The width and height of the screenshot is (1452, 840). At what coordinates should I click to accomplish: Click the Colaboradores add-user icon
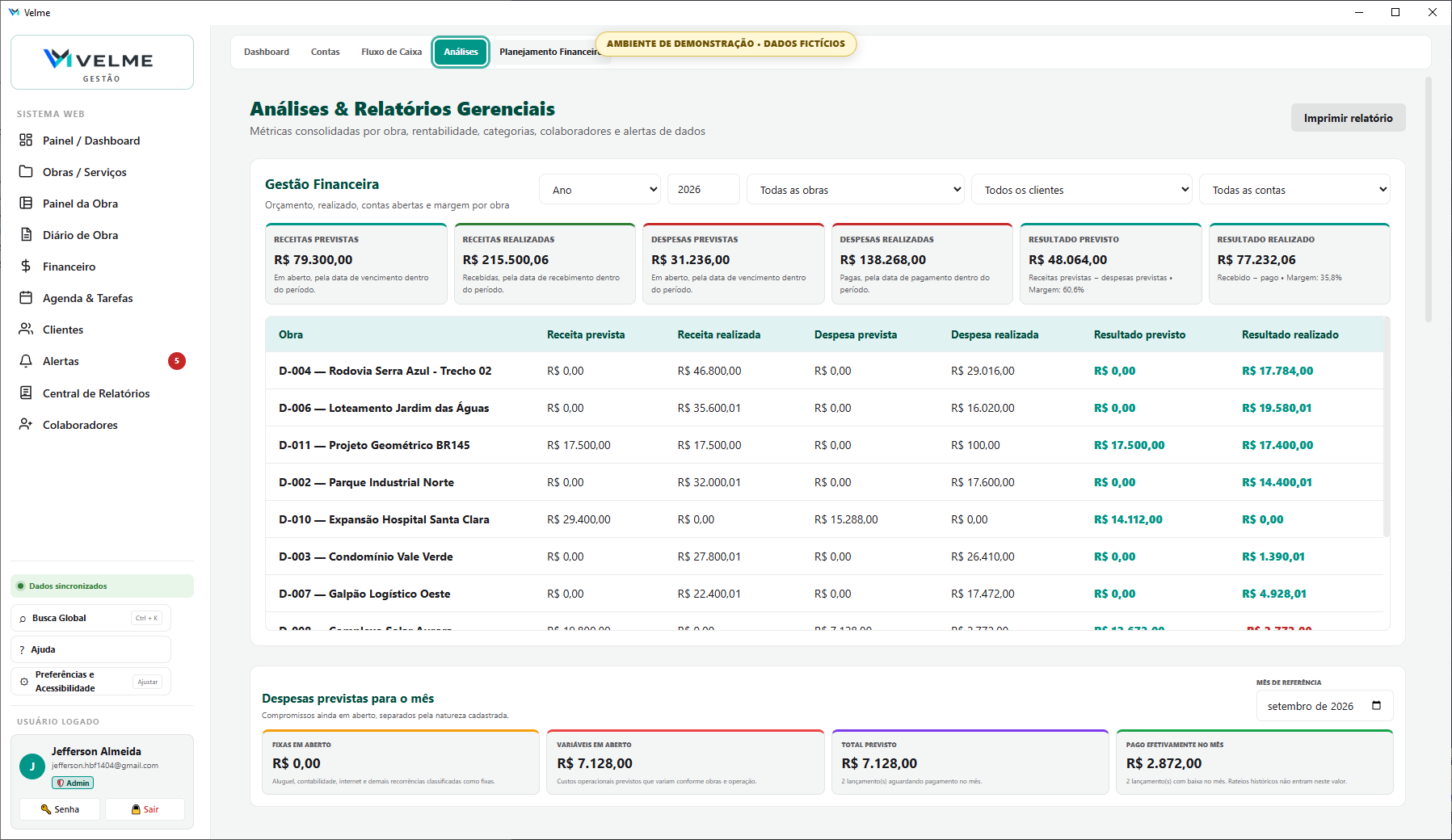tap(26, 424)
